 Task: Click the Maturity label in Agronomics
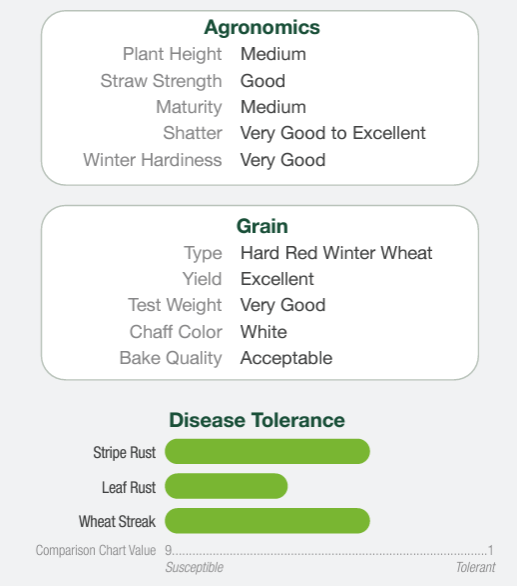pyautogui.click(x=189, y=107)
